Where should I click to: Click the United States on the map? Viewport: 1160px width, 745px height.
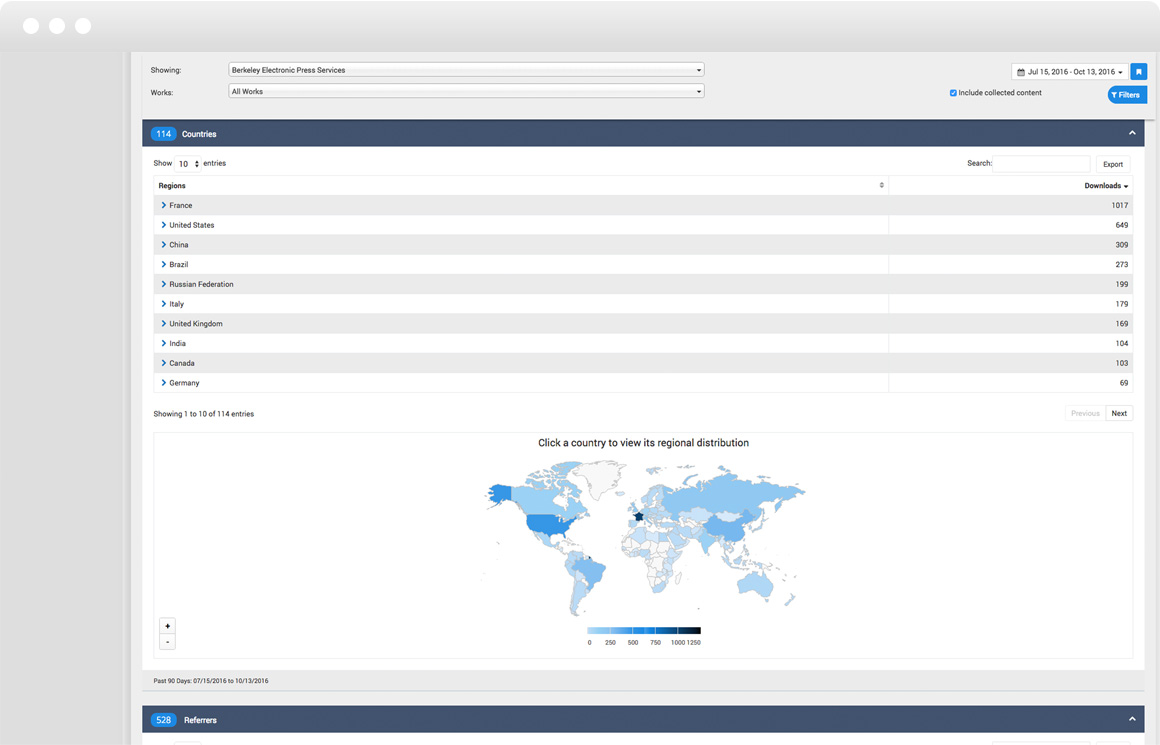point(548,525)
